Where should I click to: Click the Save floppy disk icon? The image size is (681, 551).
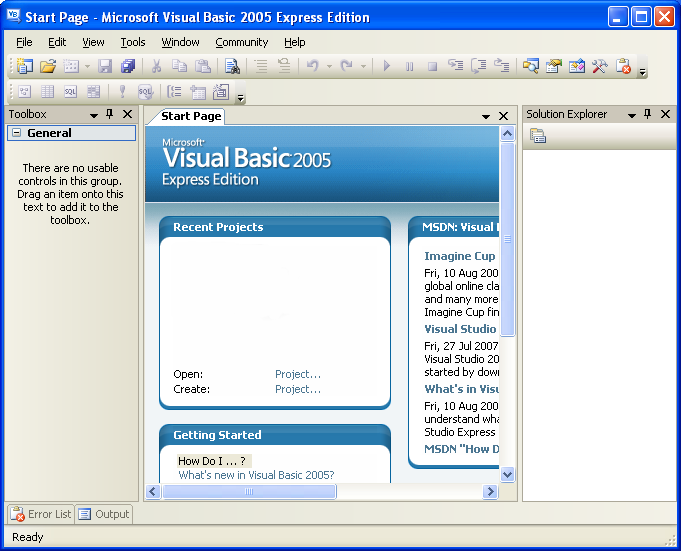pyautogui.click(x=105, y=66)
